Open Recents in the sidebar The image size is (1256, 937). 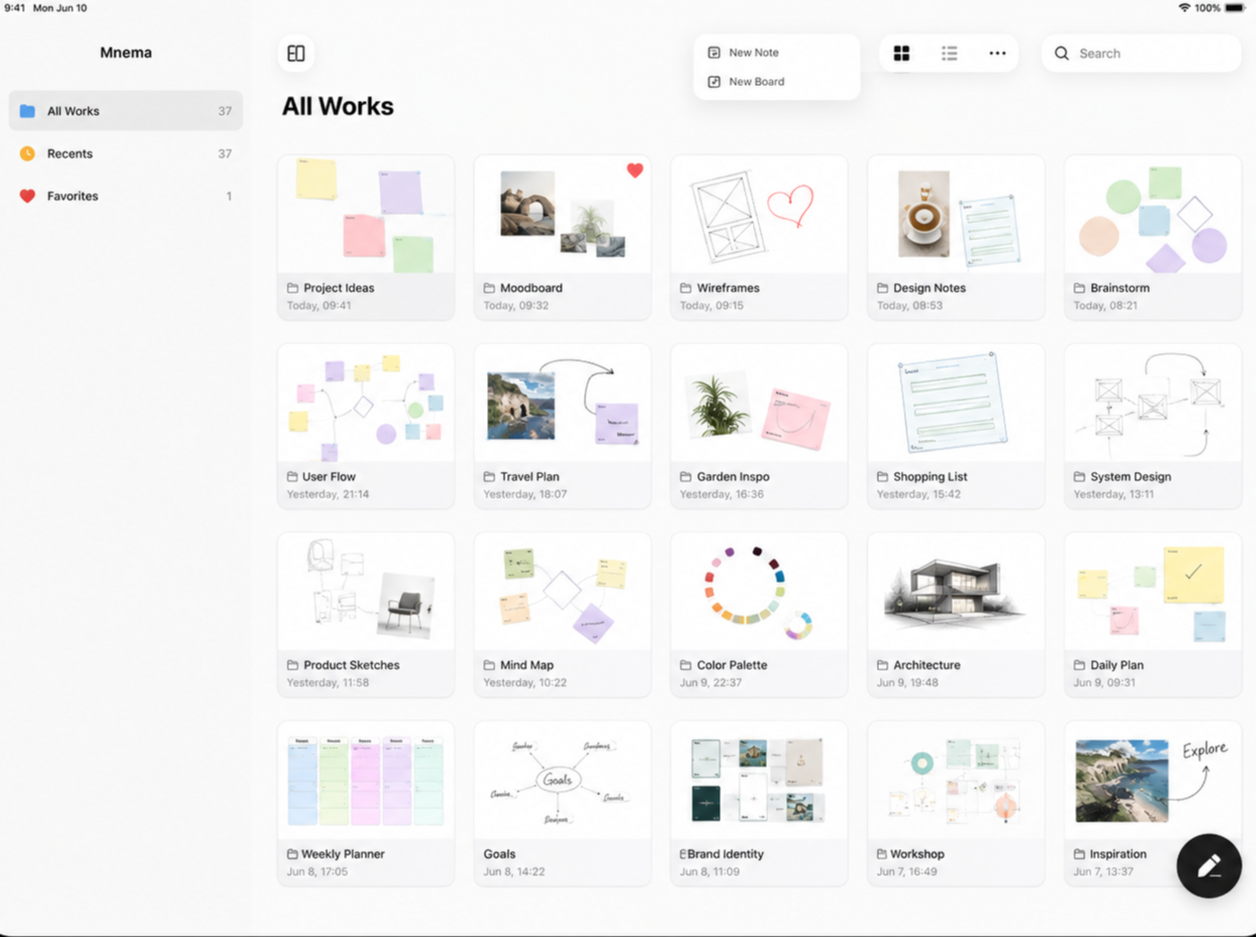coord(126,154)
